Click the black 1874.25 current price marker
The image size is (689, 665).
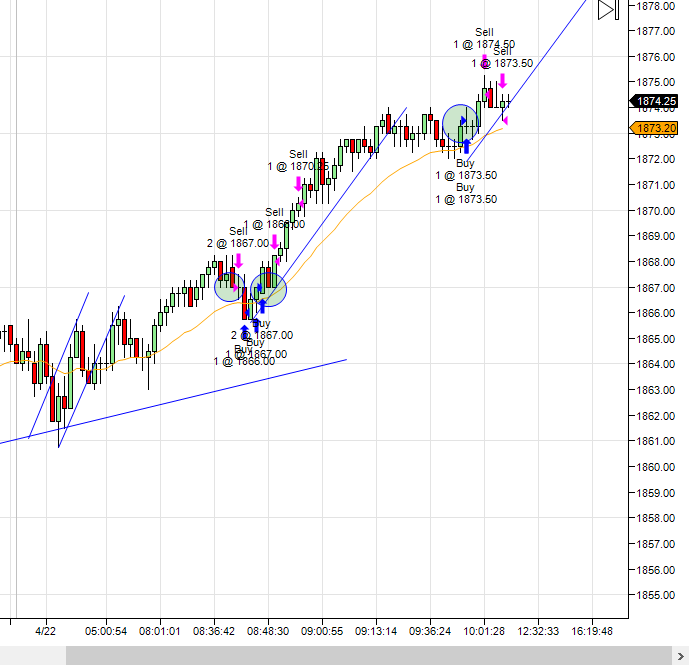[654, 102]
